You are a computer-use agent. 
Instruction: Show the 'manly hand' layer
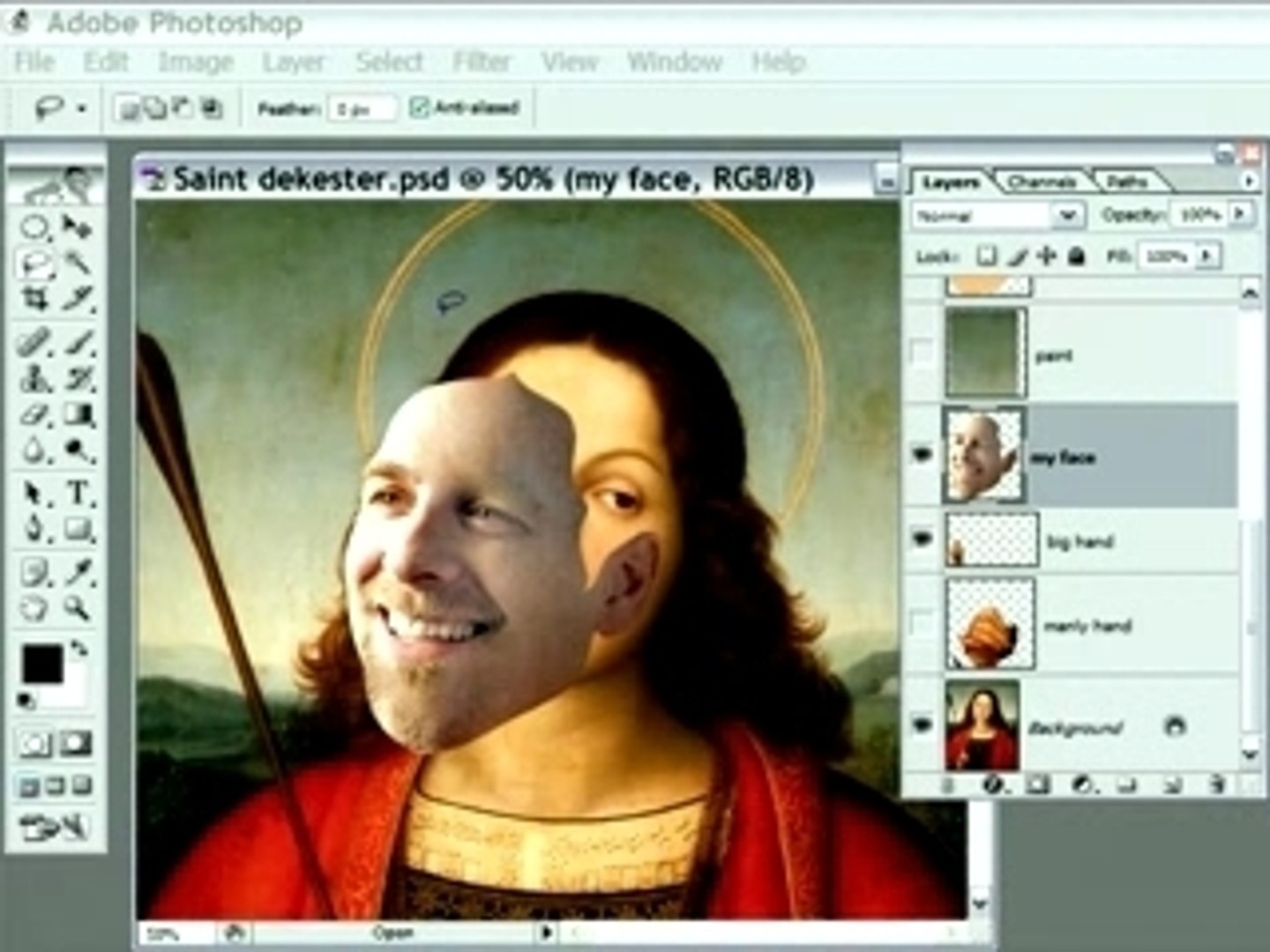pyautogui.click(x=923, y=623)
